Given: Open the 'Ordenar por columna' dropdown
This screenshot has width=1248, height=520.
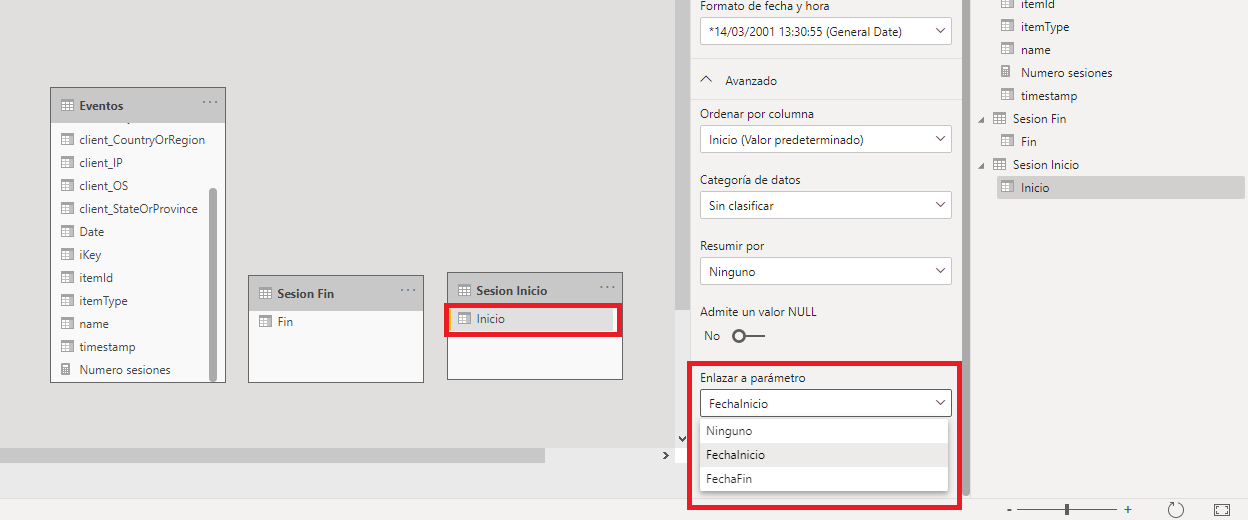Looking at the screenshot, I should pyautogui.click(x=826, y=139).
